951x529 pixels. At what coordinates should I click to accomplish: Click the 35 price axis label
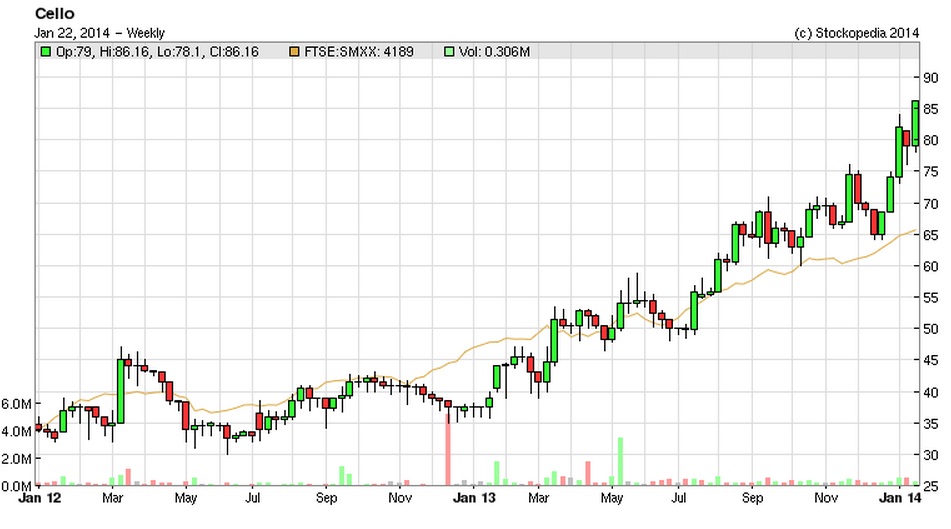930,423
